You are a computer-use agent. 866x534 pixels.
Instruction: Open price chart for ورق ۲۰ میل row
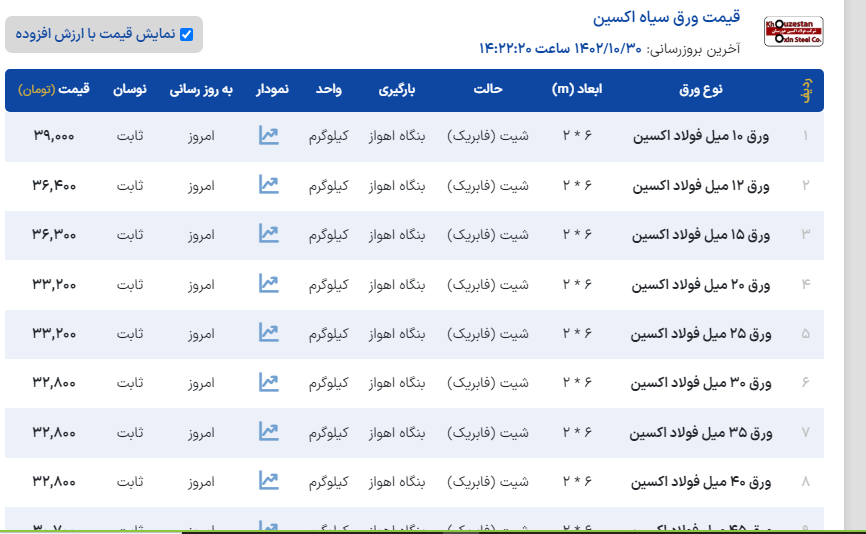click(268, 284)
